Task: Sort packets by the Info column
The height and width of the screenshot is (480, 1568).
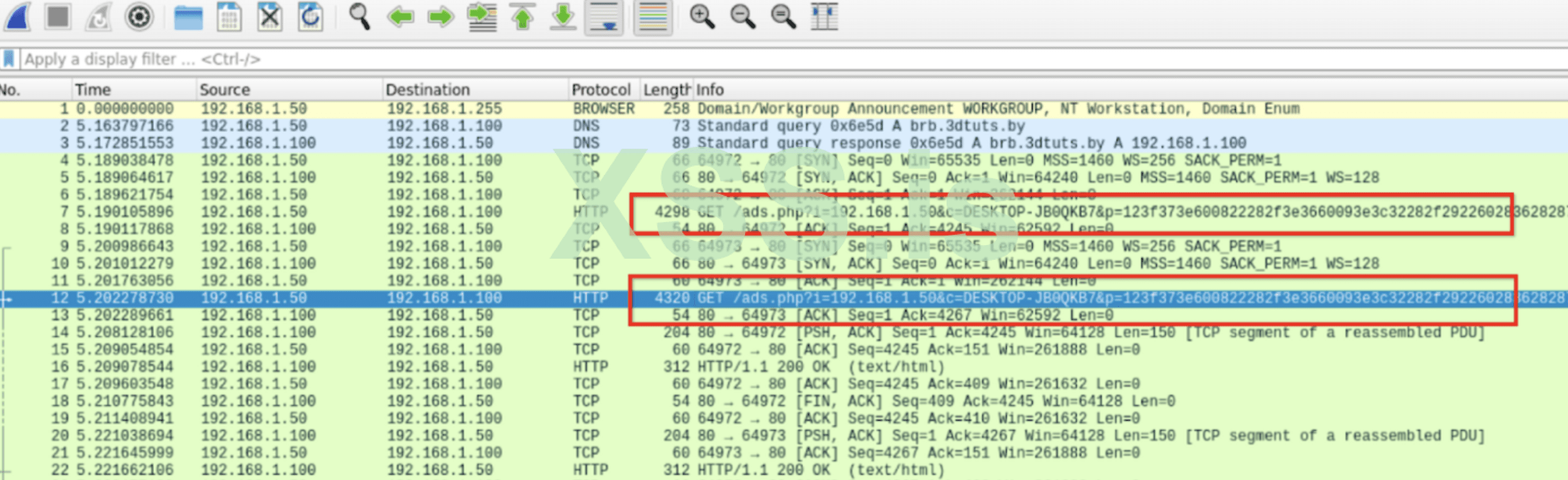Action: (x=1131, y=90)
